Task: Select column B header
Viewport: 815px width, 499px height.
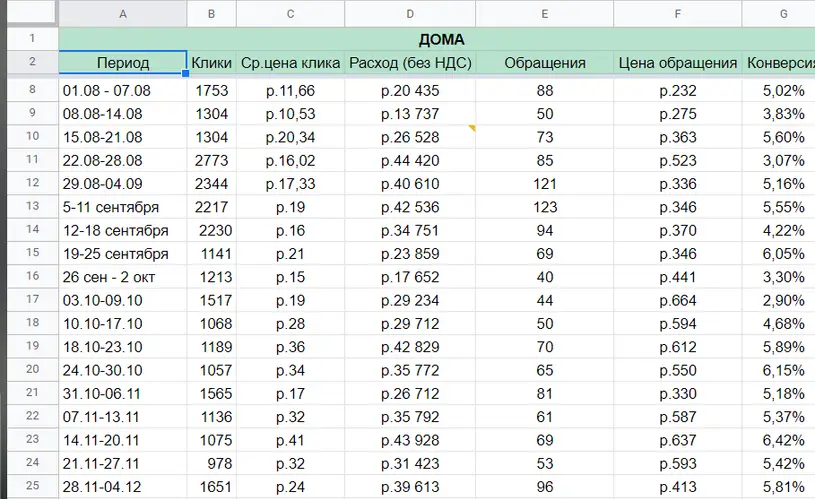Action: pos(212,14)
